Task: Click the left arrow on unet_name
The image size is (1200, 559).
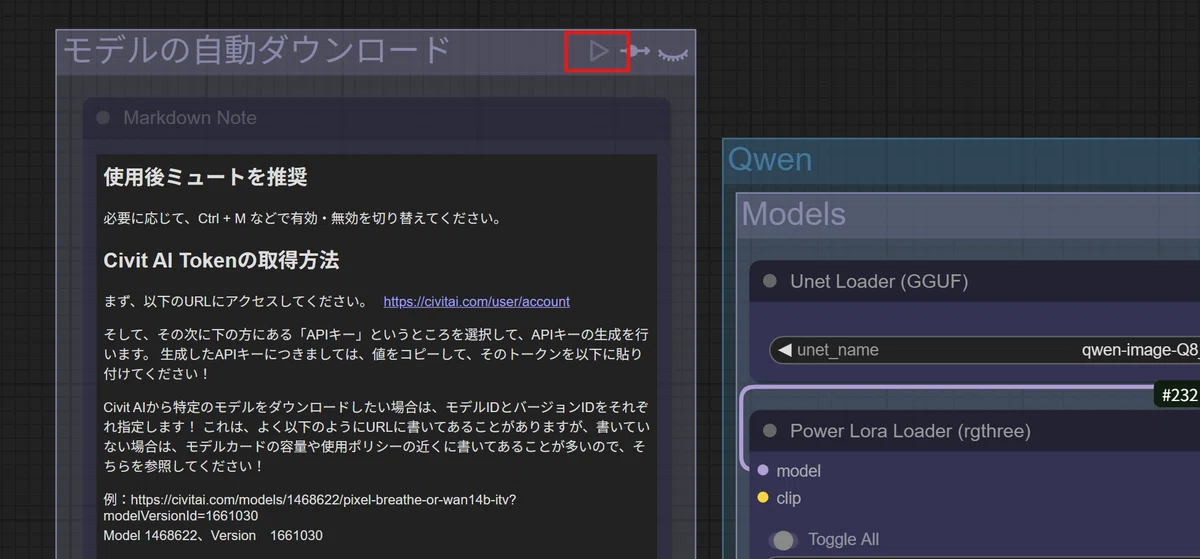Action: (x=784, y=350)
